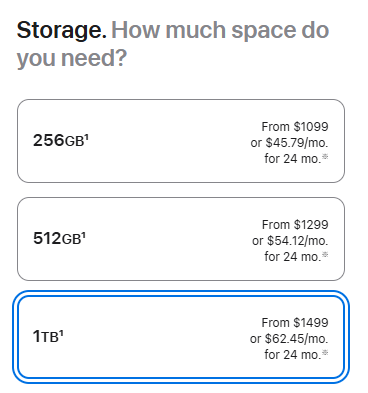The height and width of the screenshot is (393, 368).
Task: Choose the 512GB storage card
Action: coord(181,239)
